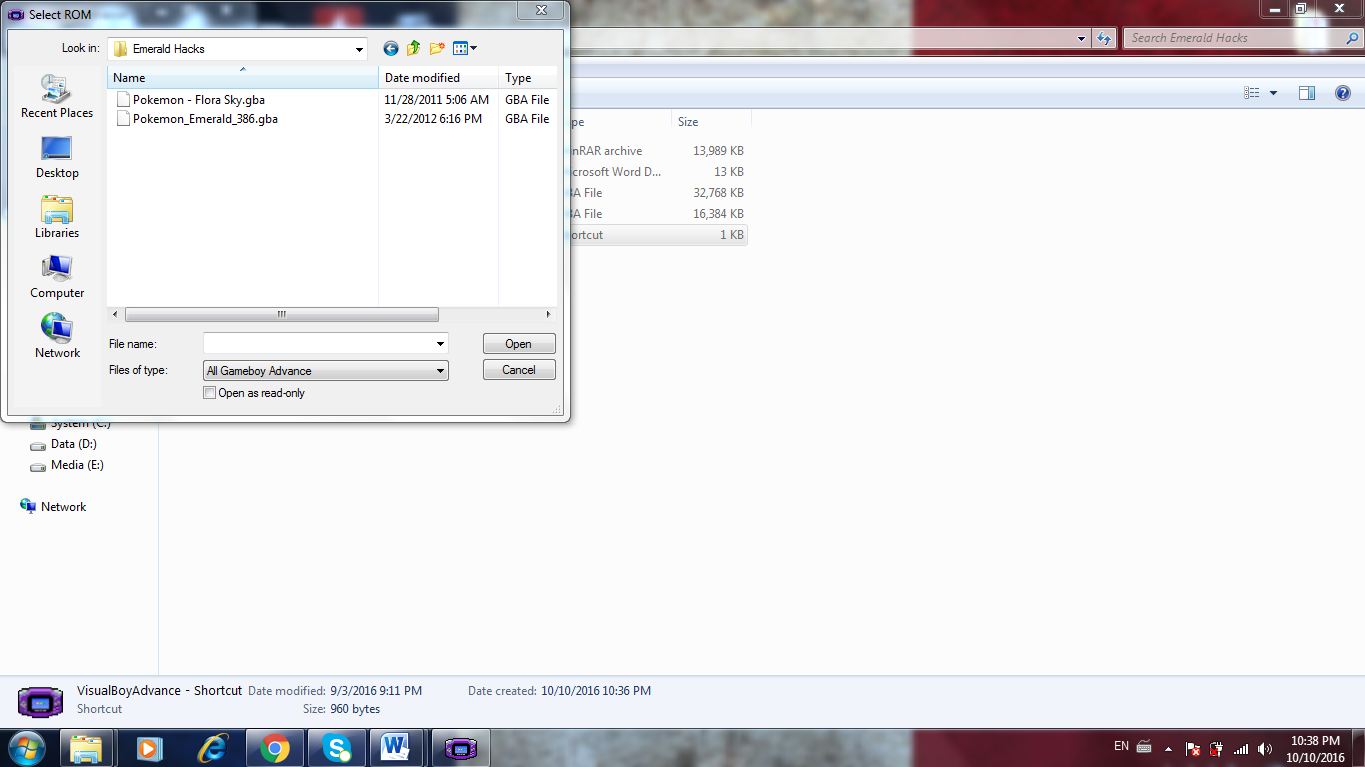Go back to last folder visited icon
The height and width of the screenshot is (767, 1365).
click(391, 48)
